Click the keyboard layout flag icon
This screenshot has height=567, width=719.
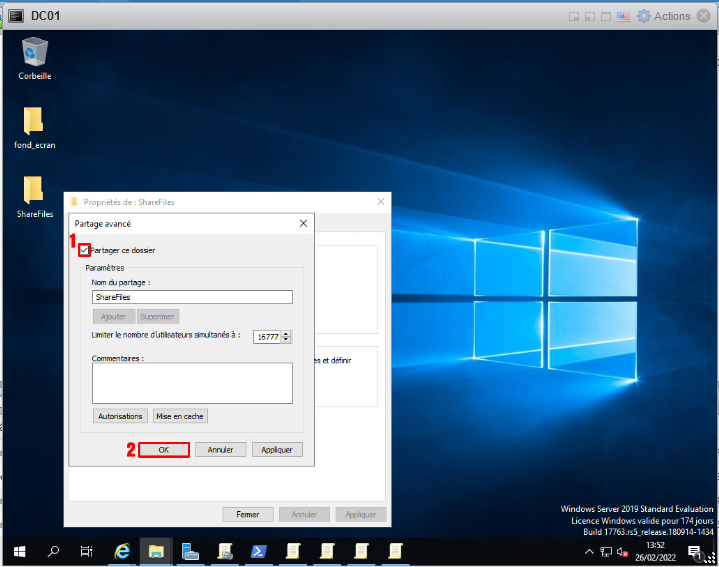click(624, 16)
